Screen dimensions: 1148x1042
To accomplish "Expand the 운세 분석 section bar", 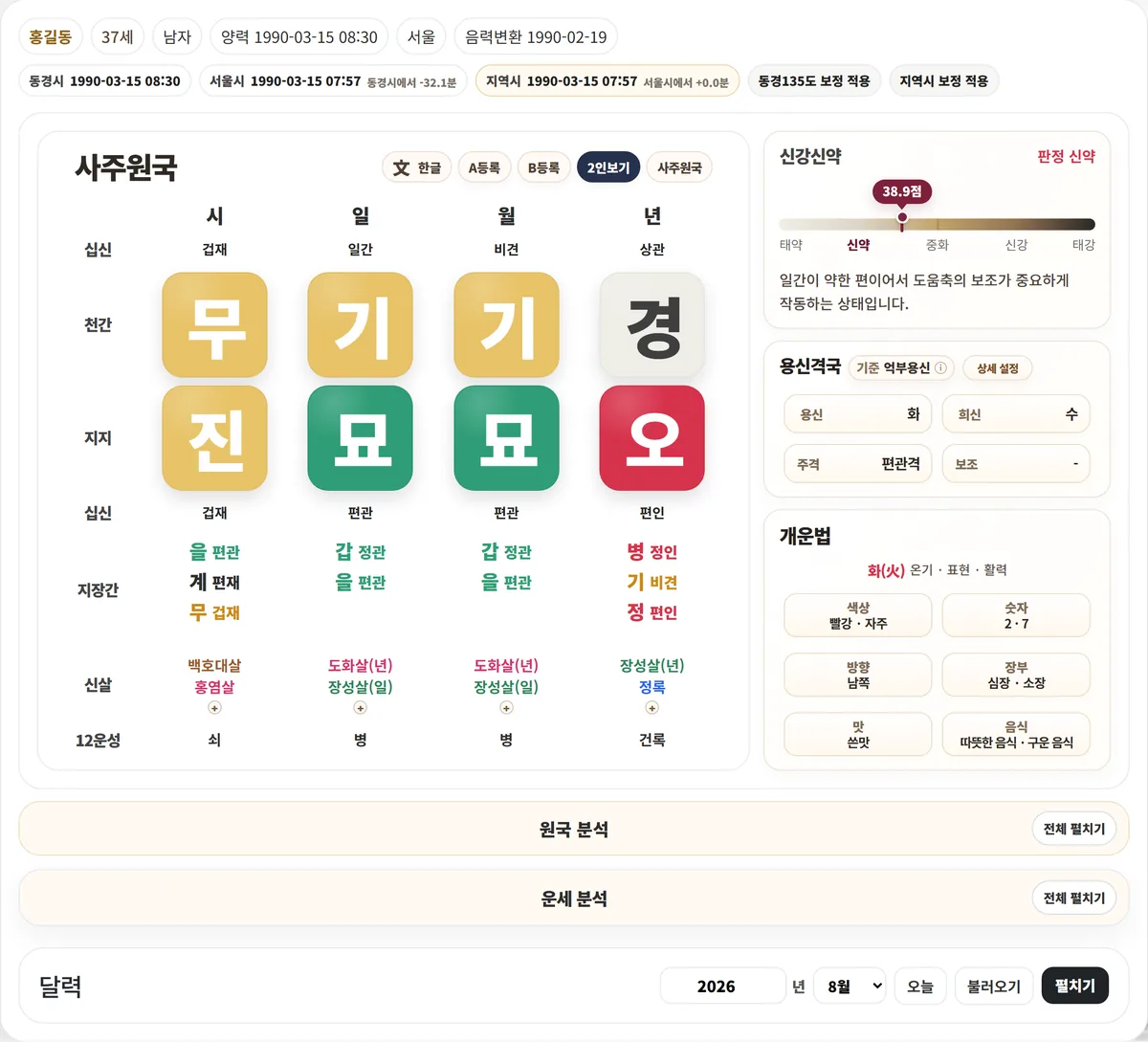I will [574, 898].
